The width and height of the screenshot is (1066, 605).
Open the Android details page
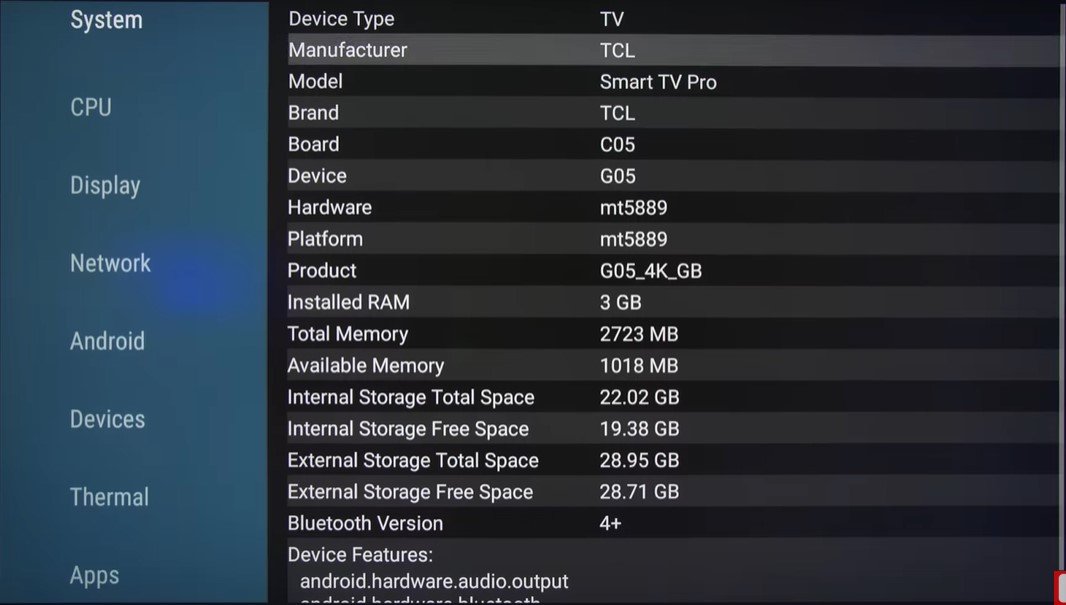[107, 341]
